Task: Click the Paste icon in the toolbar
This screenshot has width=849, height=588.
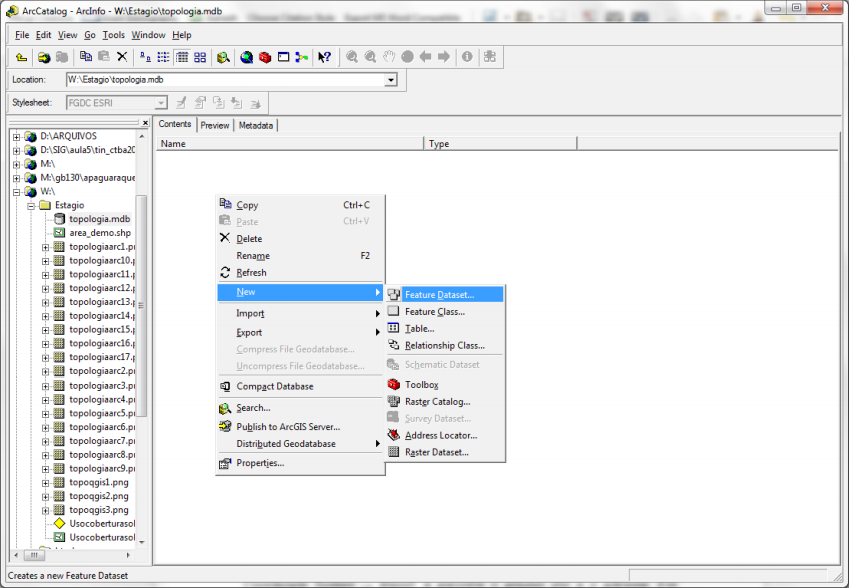Action: (x=104, y=56)
